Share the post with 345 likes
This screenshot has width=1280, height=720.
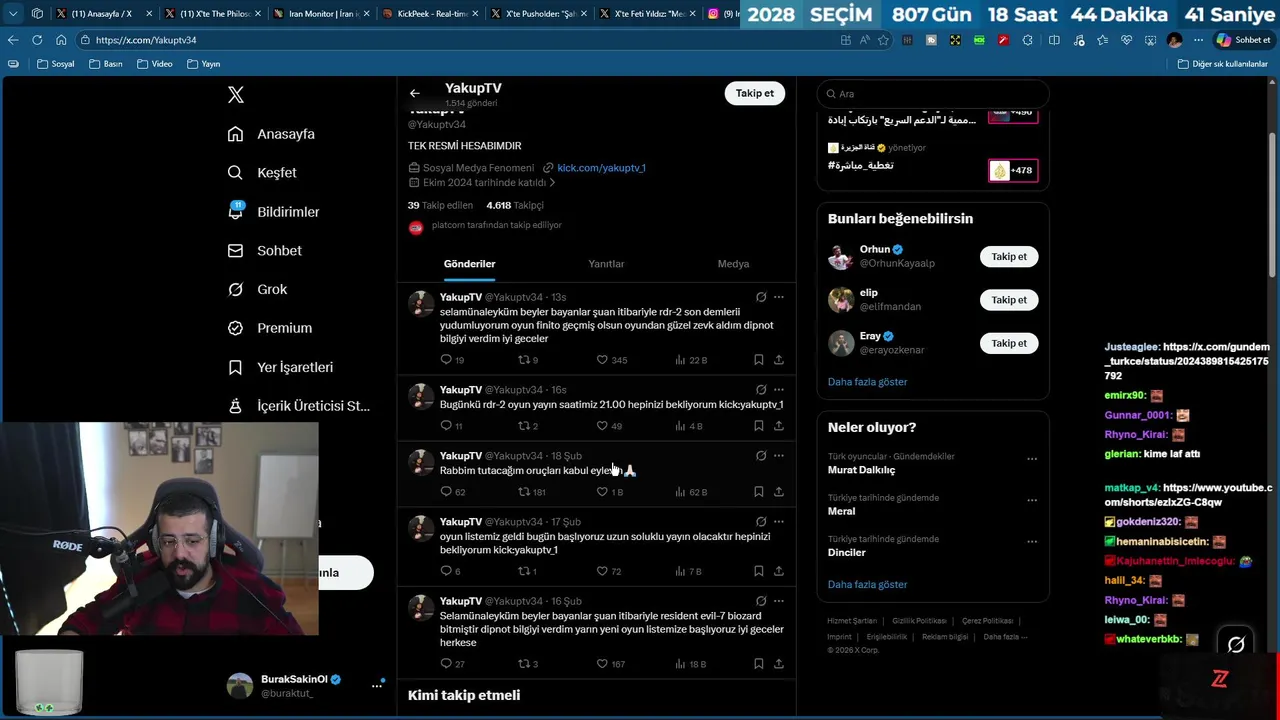[778, 360]
